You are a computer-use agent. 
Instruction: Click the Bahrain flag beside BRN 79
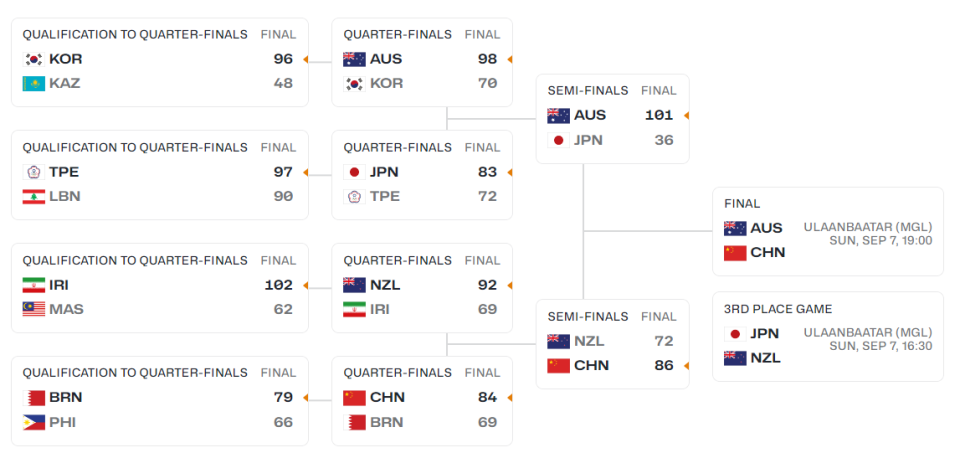pyautogui.click(x=34, y=398)
